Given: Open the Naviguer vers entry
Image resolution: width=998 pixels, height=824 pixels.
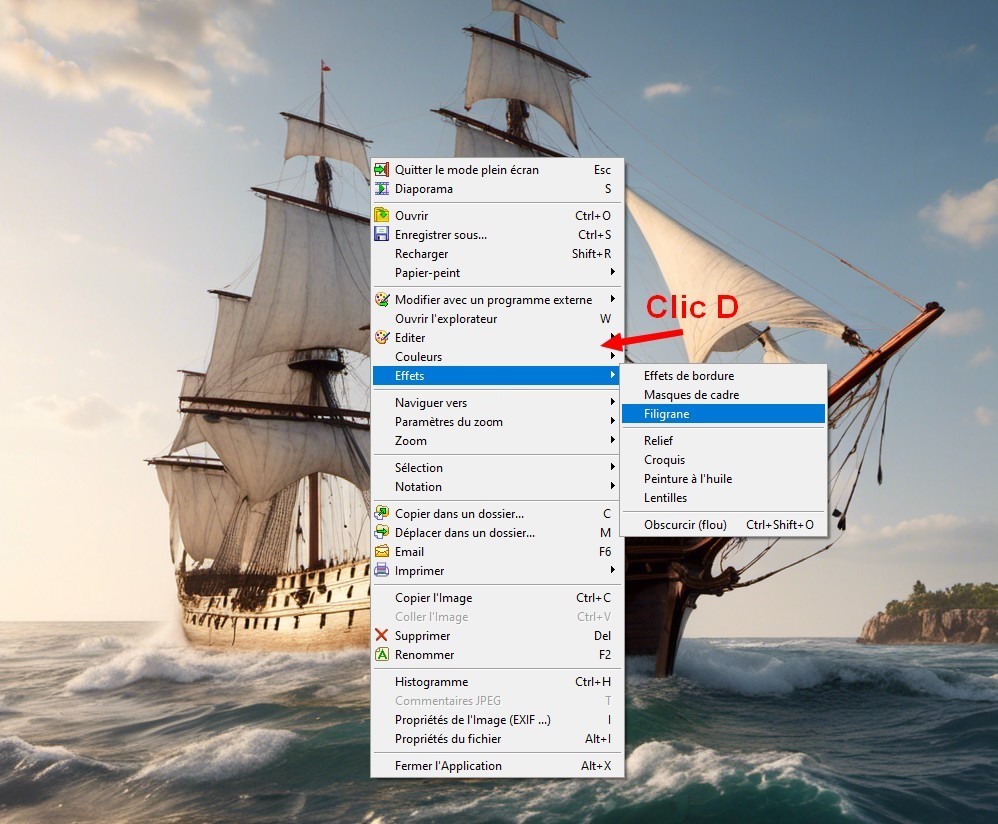Looking at the screenshot, I should click(496, 403).
